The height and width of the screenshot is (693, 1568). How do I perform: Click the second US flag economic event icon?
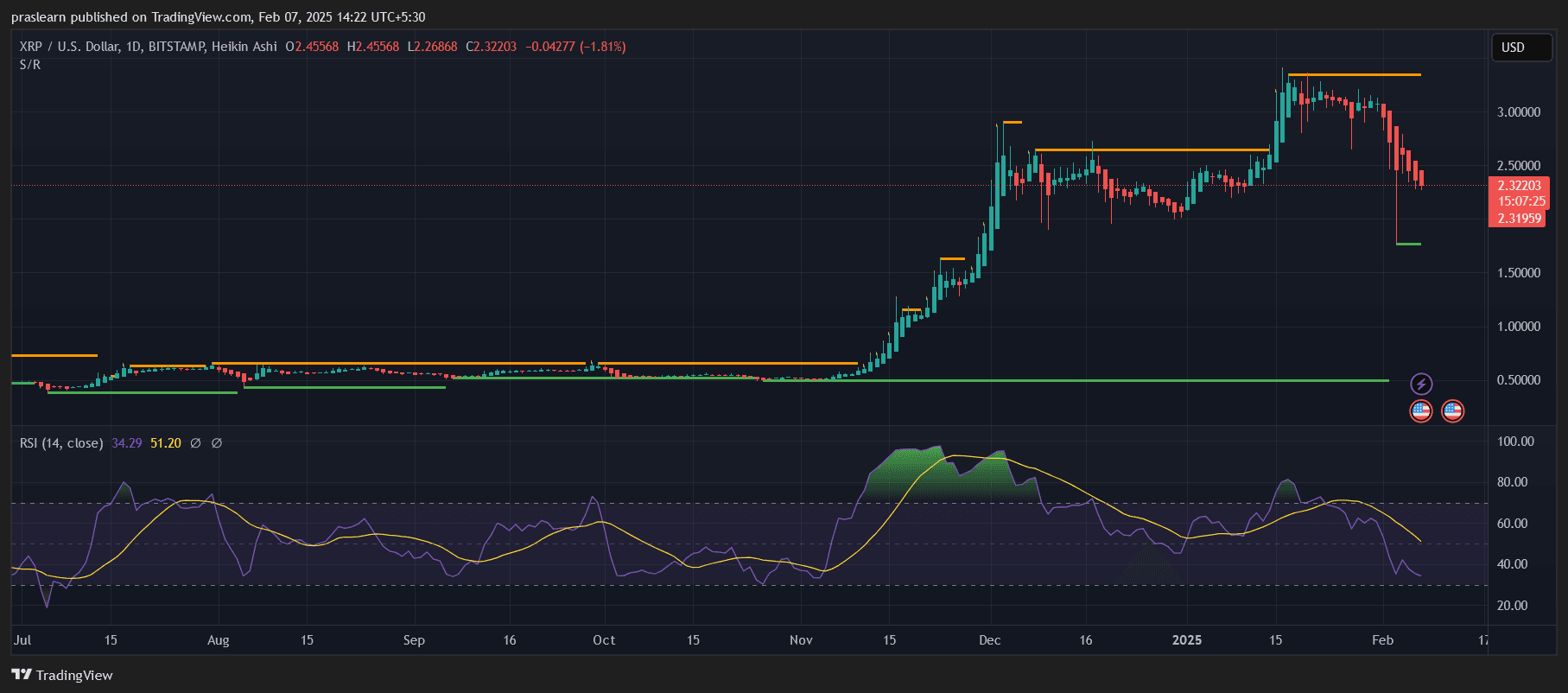(x=1453, y=411)
